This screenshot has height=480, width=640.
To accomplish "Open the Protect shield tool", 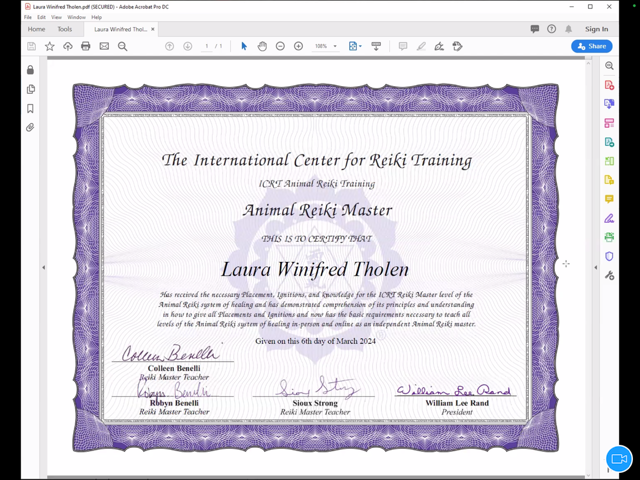I will click(609, 256).
